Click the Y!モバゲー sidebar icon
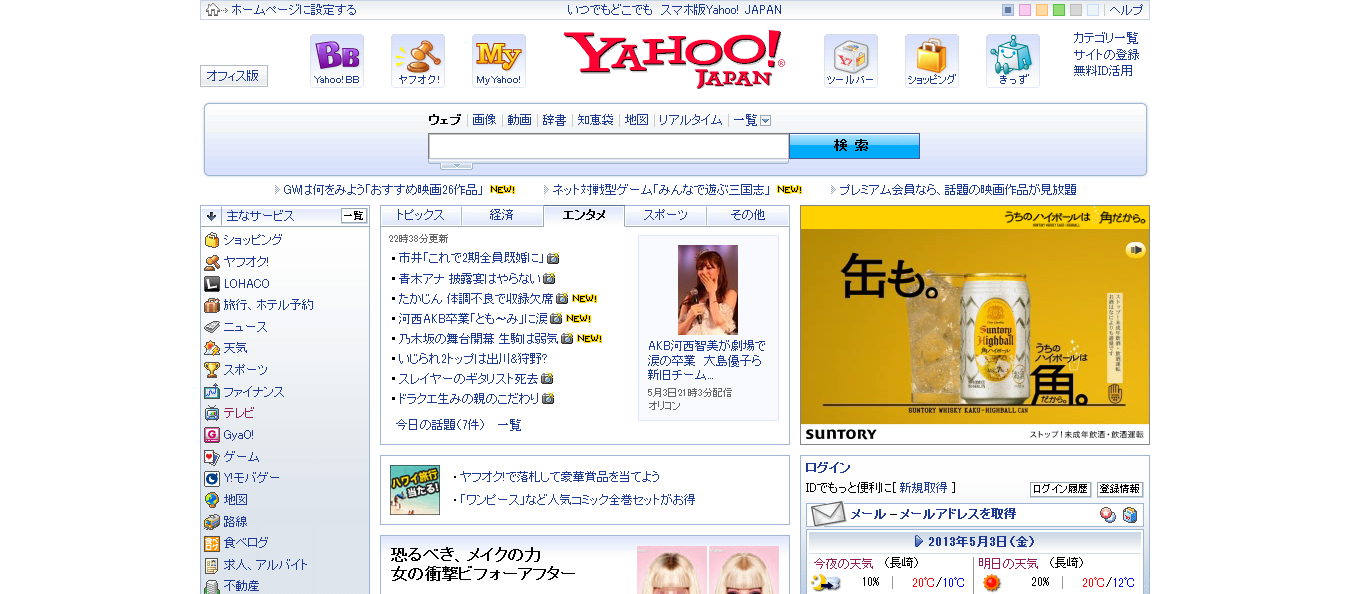 click(x=212, y=478)
